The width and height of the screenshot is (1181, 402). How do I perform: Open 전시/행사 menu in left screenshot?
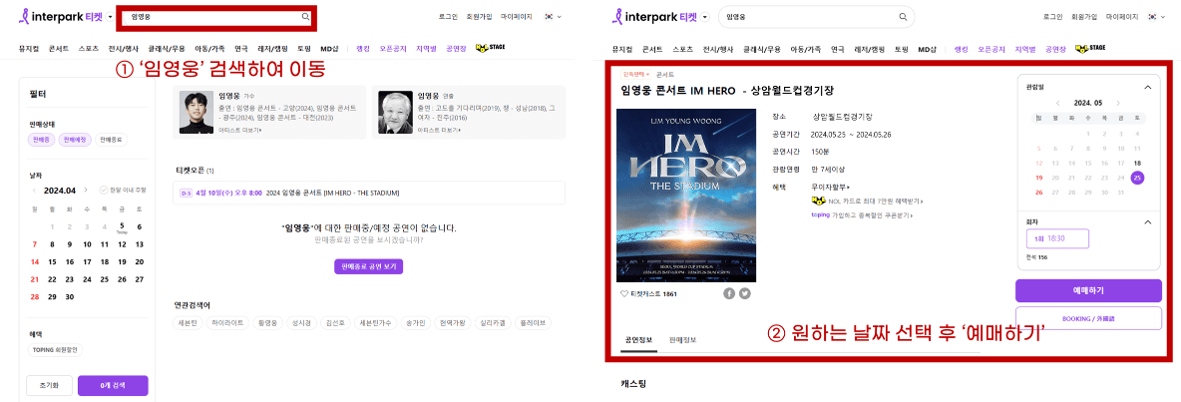coord(124,48)
